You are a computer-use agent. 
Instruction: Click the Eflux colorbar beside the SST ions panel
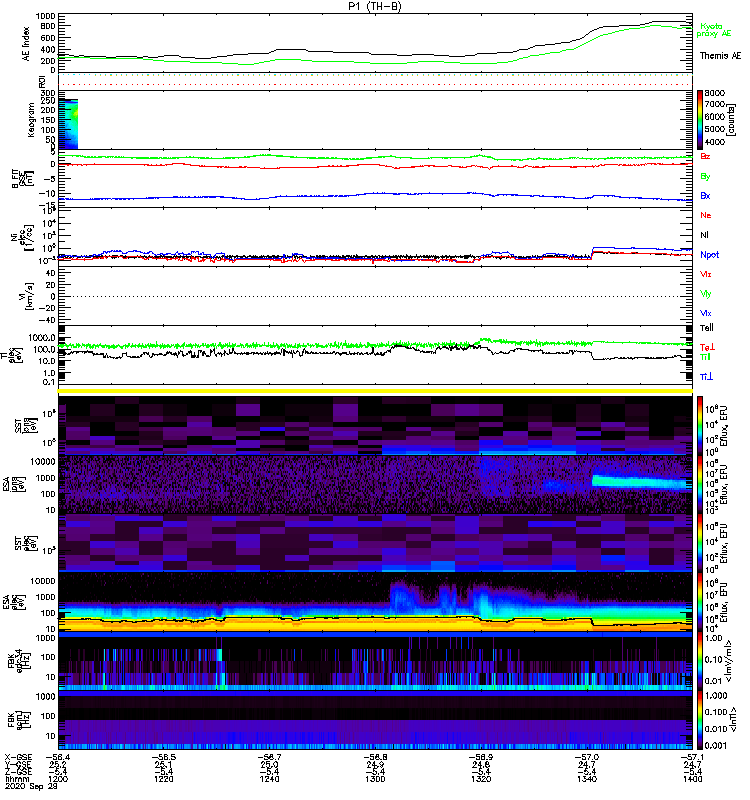tap(700, 425)
